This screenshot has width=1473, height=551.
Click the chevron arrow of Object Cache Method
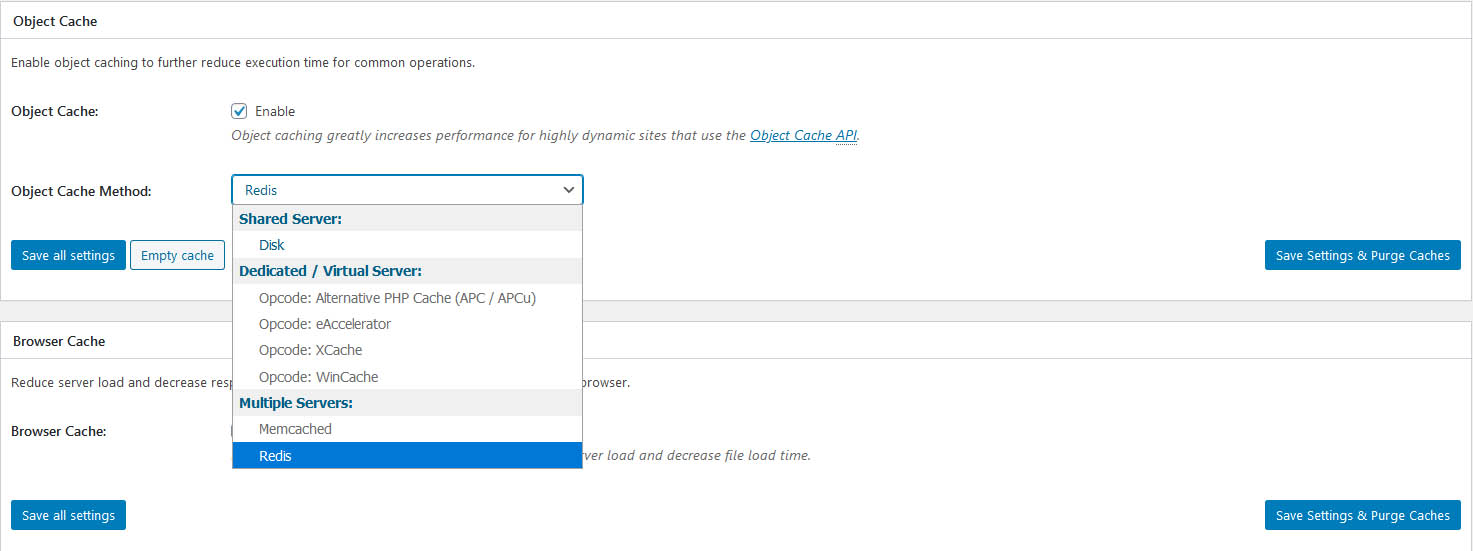569,190
